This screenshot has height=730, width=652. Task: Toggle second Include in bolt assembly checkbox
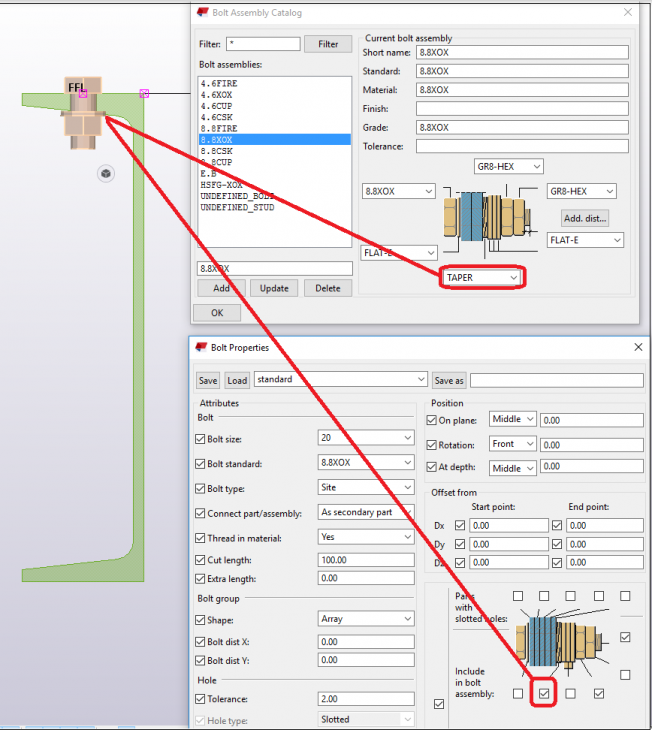(544, 694)
